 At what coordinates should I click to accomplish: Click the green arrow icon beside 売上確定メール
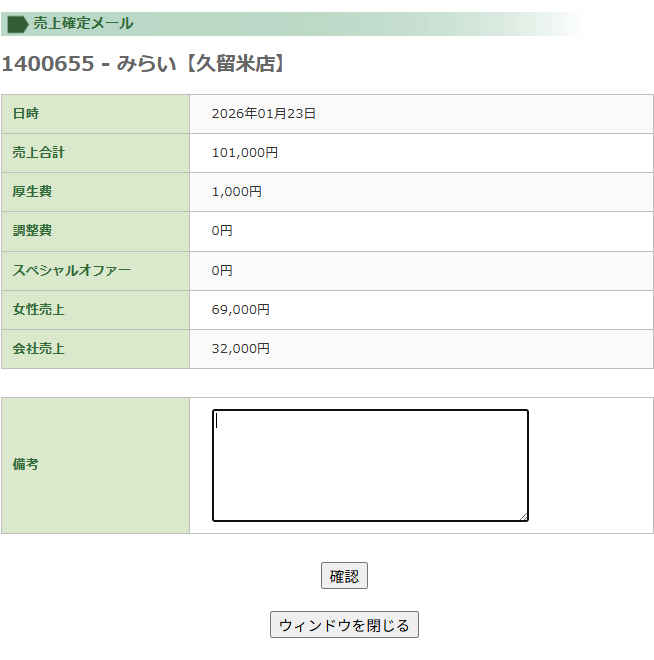(17, 24)
